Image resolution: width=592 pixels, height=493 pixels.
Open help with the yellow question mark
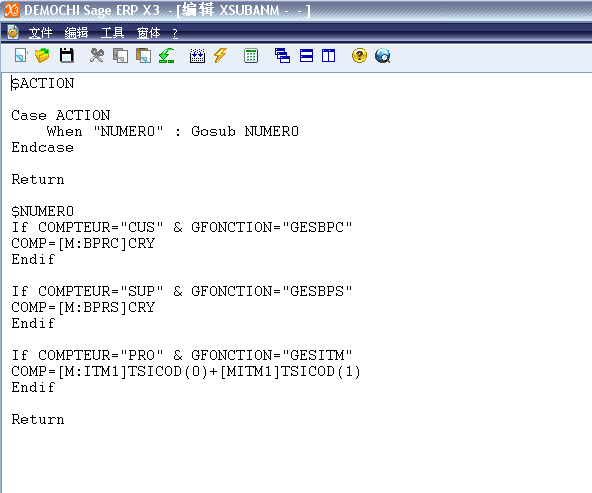[359, 56]
